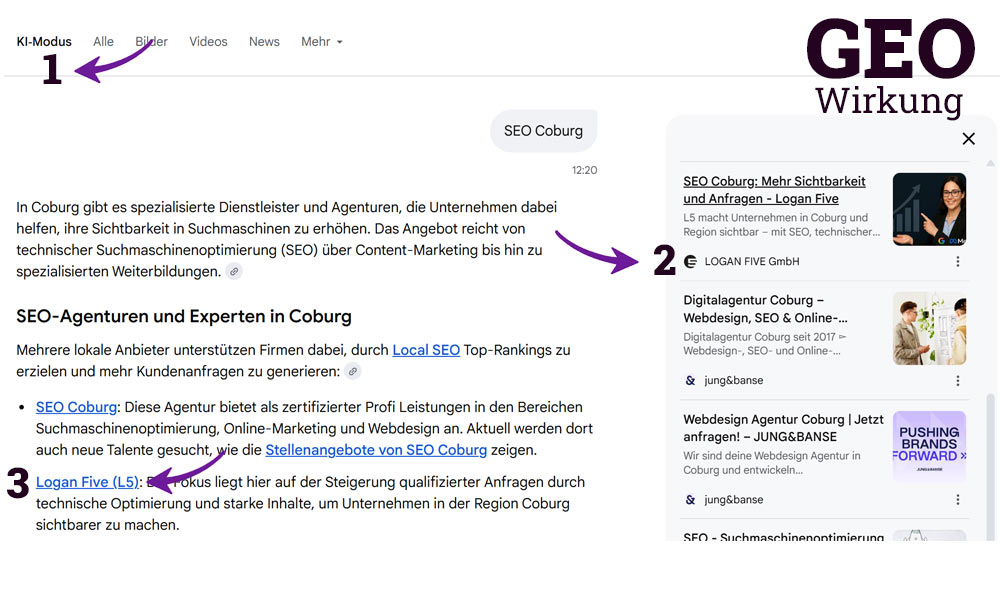Image resolution: width=1000 pixels, height=606 pixels.
Task: Open the three-dot menu on the Digitalagentur Coburg card
Action: (958, 379)
